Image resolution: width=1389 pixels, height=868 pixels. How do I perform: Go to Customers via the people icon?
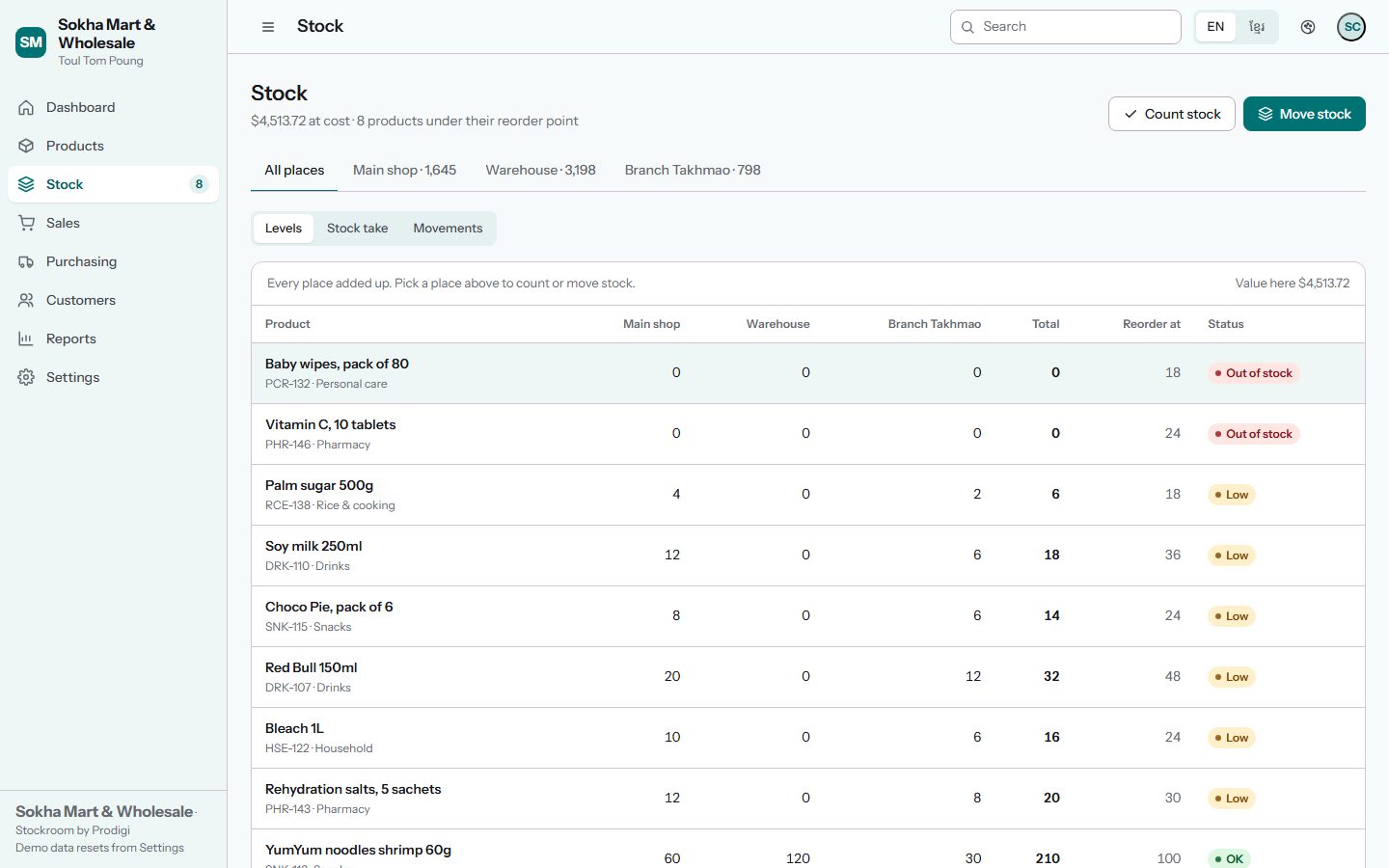[26, 300]
